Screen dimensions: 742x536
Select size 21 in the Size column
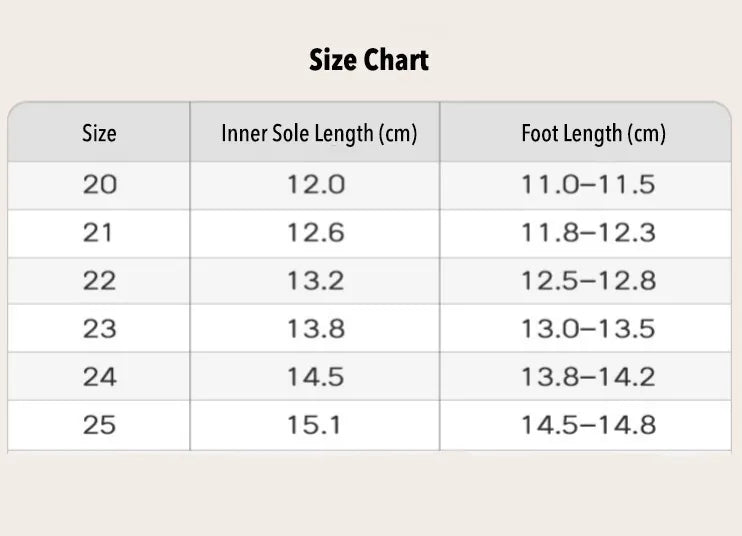pos(99,233)
